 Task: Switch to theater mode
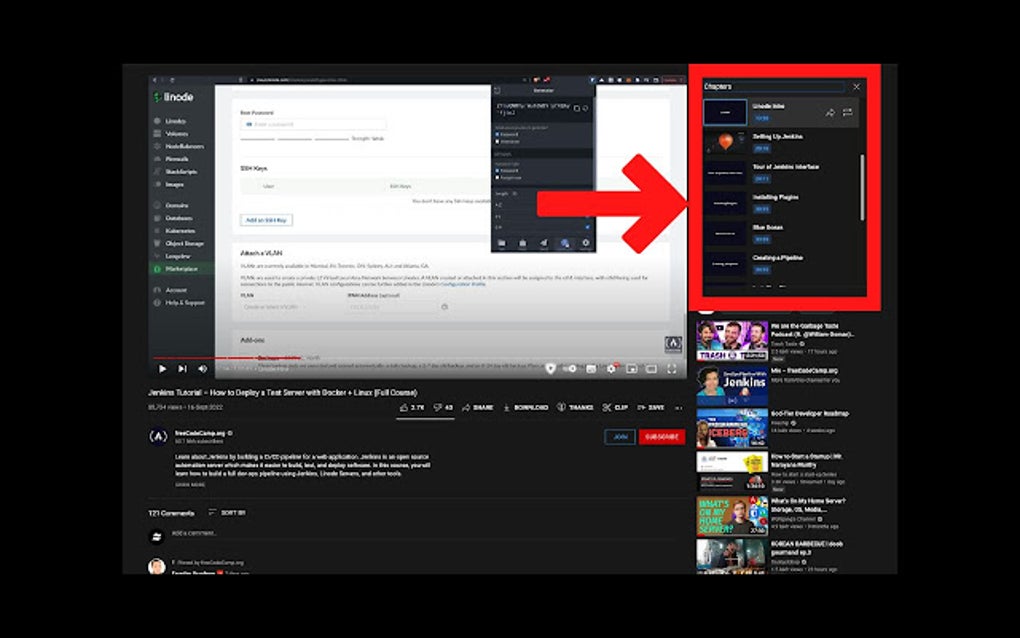[x=651, y=368]
